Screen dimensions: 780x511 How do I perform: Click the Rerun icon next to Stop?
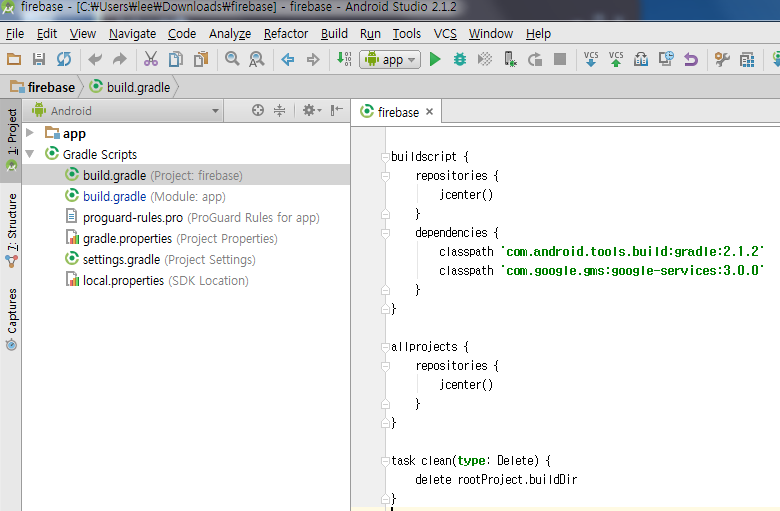pyautogui.click(x=535, y=60)
